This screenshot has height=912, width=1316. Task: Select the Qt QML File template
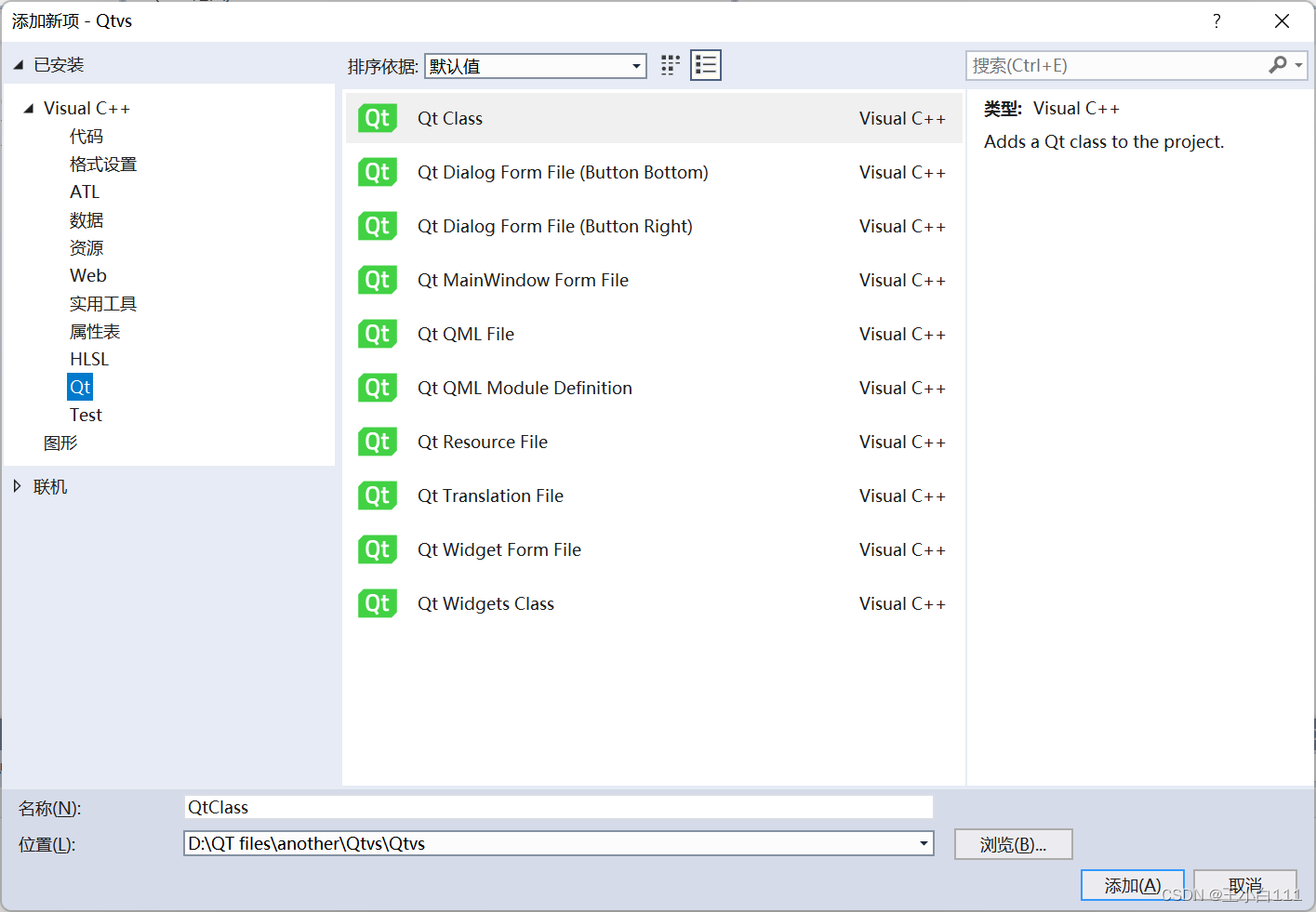click(x=465, y=334)
